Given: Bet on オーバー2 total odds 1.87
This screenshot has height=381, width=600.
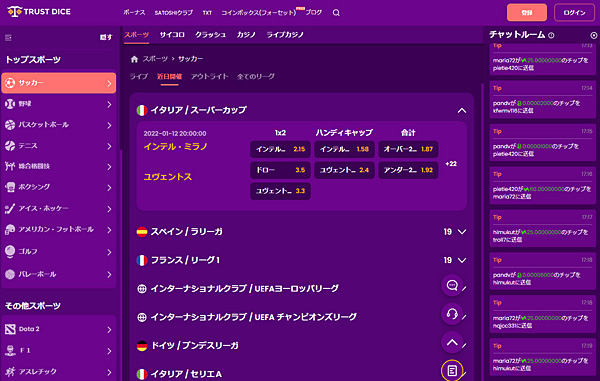Looking at the screenshot, I should tap(408, 149).
